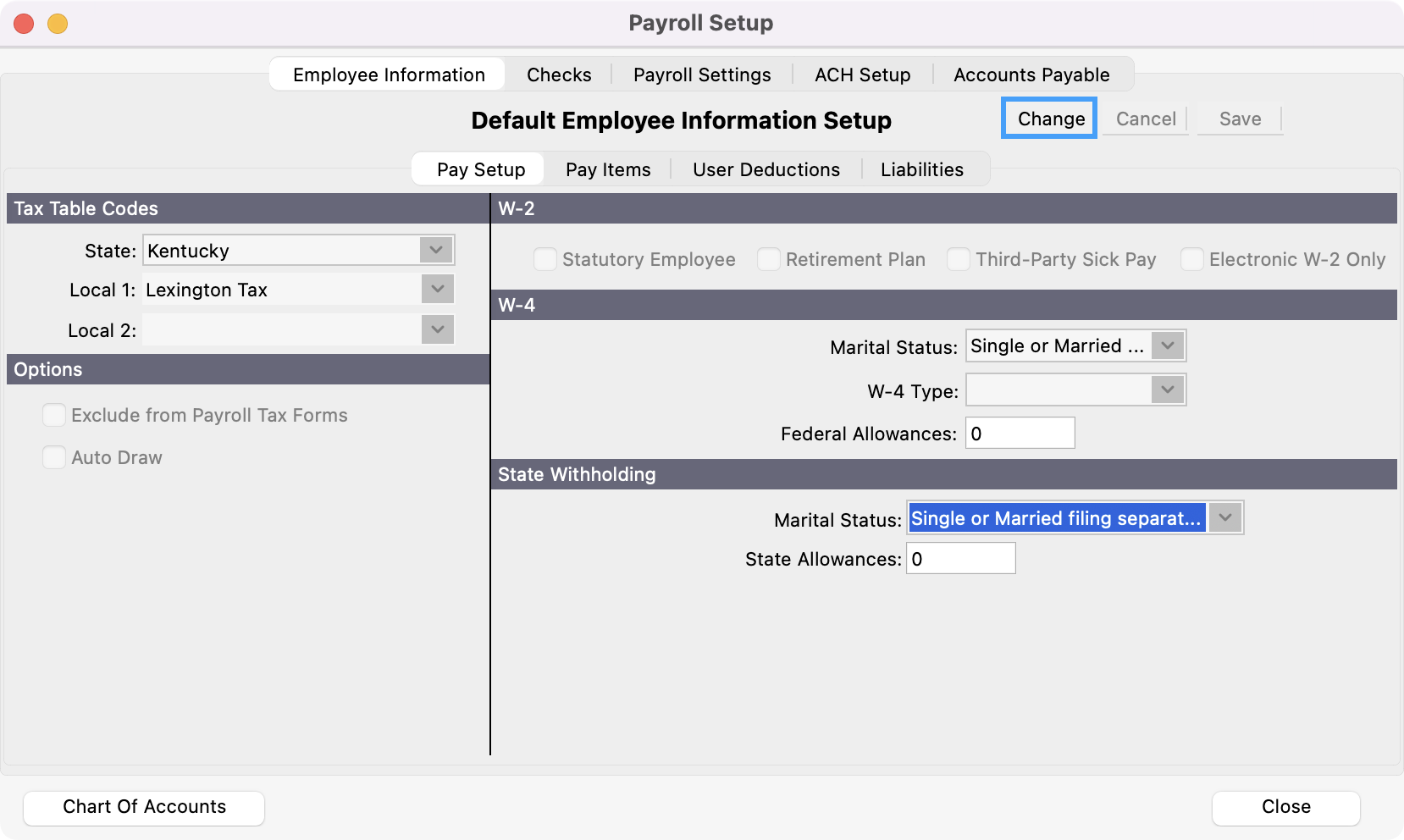This screenshot has height=840, width=1404.
Task: Switch to the Checks tab
Action: tap(559, 75)
